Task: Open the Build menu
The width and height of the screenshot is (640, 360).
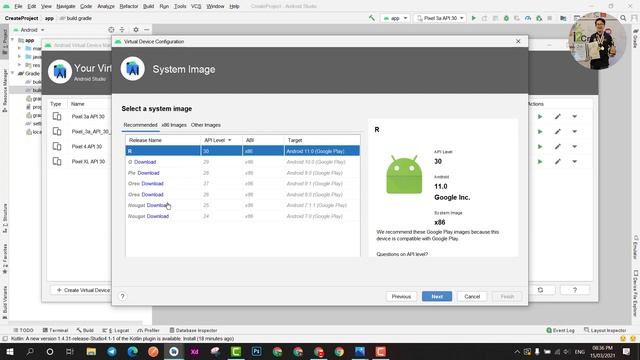Action: pos(149,6)
